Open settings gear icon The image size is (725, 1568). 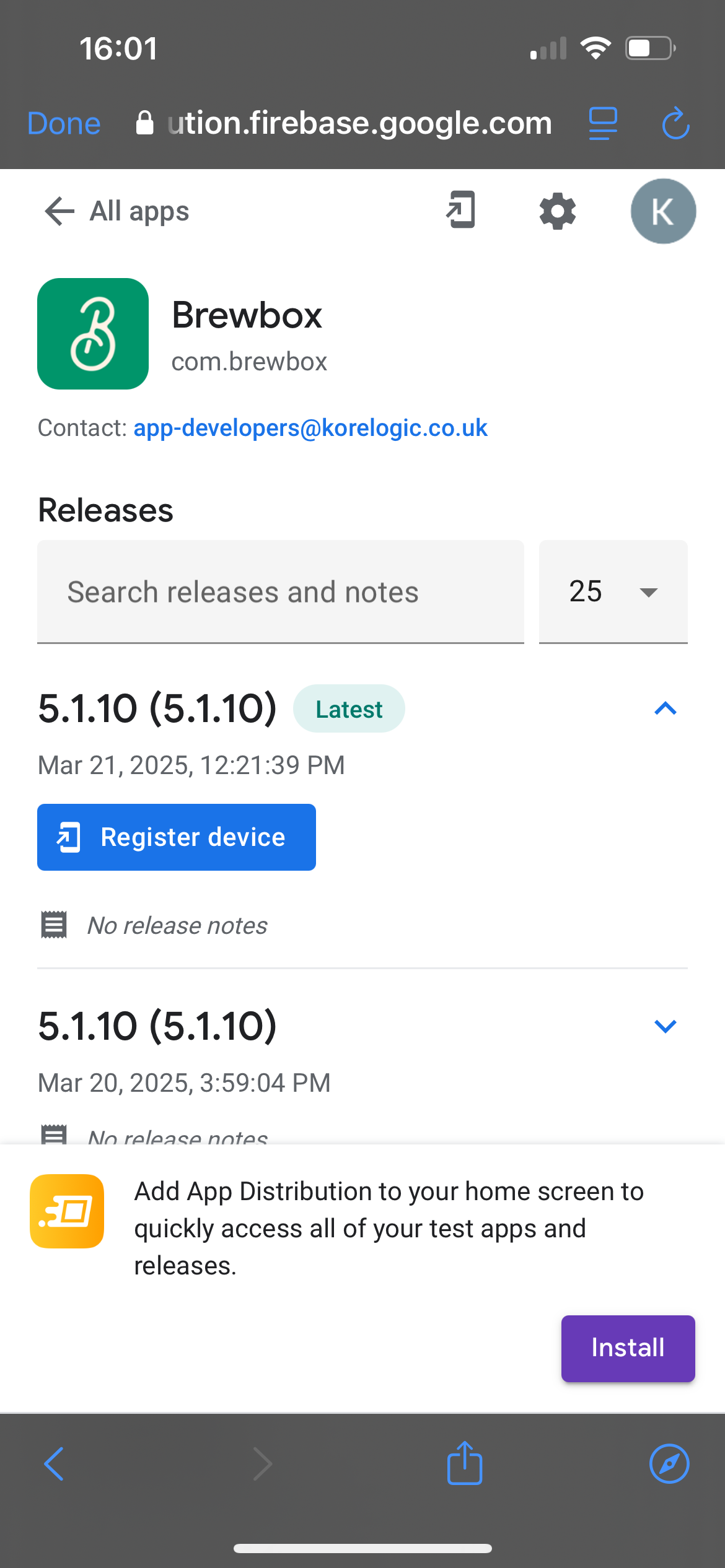tap(558, 211)
